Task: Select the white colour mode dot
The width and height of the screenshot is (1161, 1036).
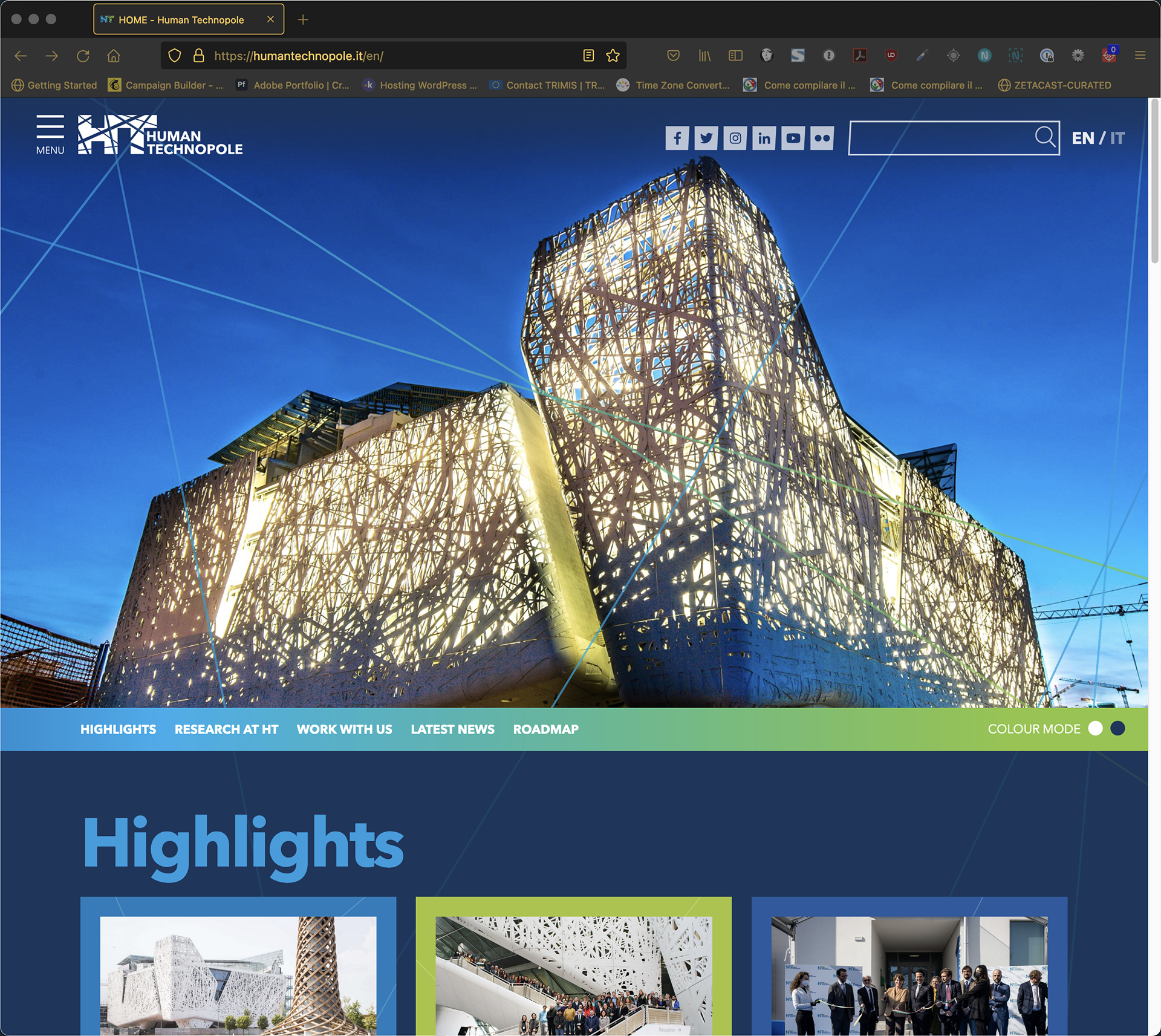Action: pyautogui.click(x=1096, y=728)
